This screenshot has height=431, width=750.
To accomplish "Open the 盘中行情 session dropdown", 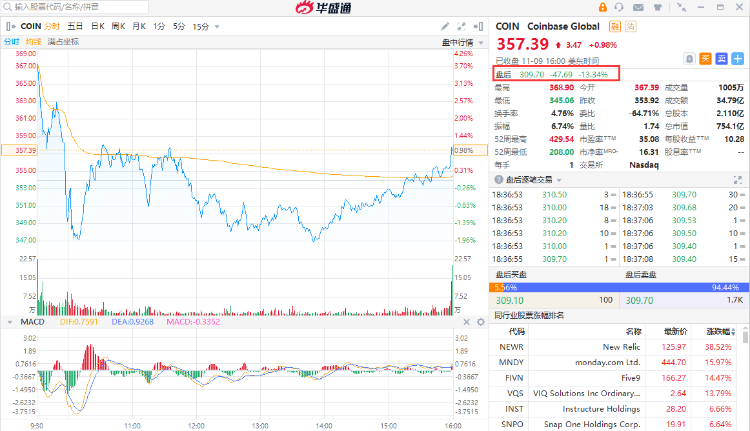I will click(x=462, y=43).
